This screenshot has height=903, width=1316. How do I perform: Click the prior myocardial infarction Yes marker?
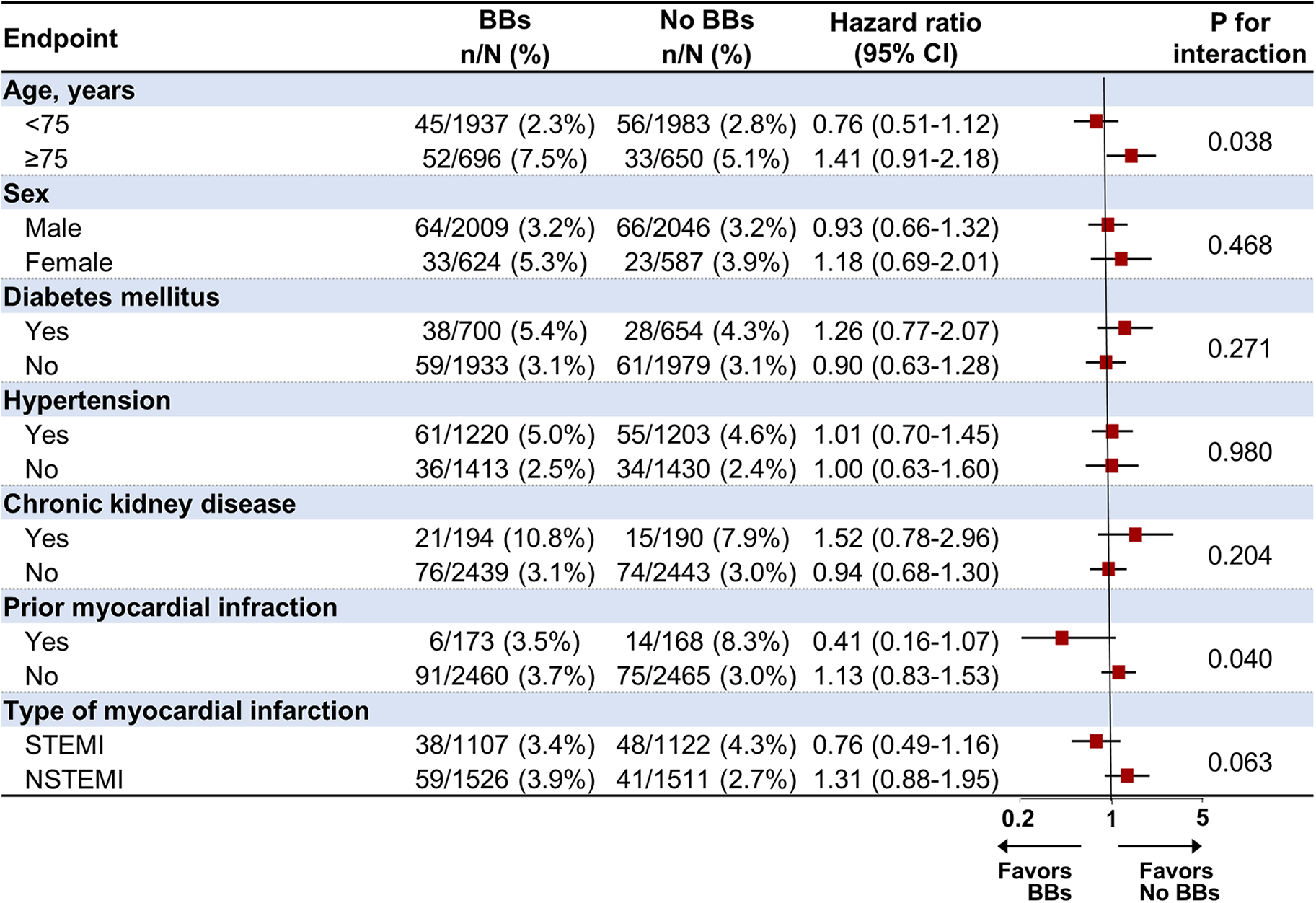point(1061,638)
